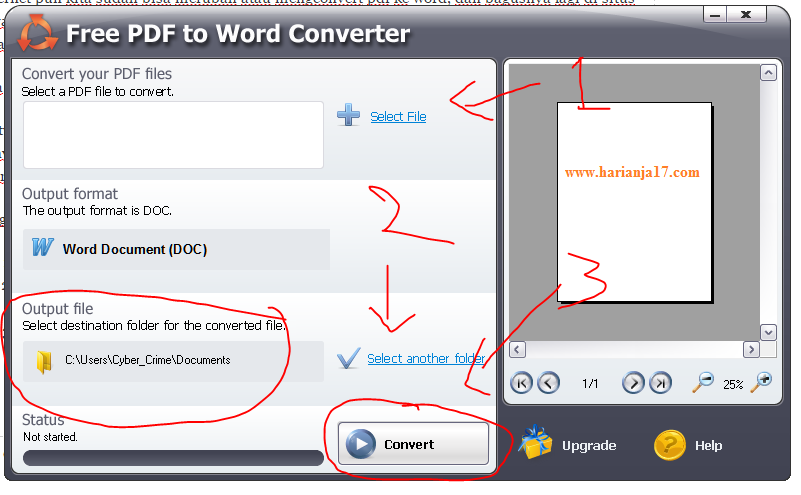
Task: Click the yellow Help question mark icon
Action: click(670, 445)
